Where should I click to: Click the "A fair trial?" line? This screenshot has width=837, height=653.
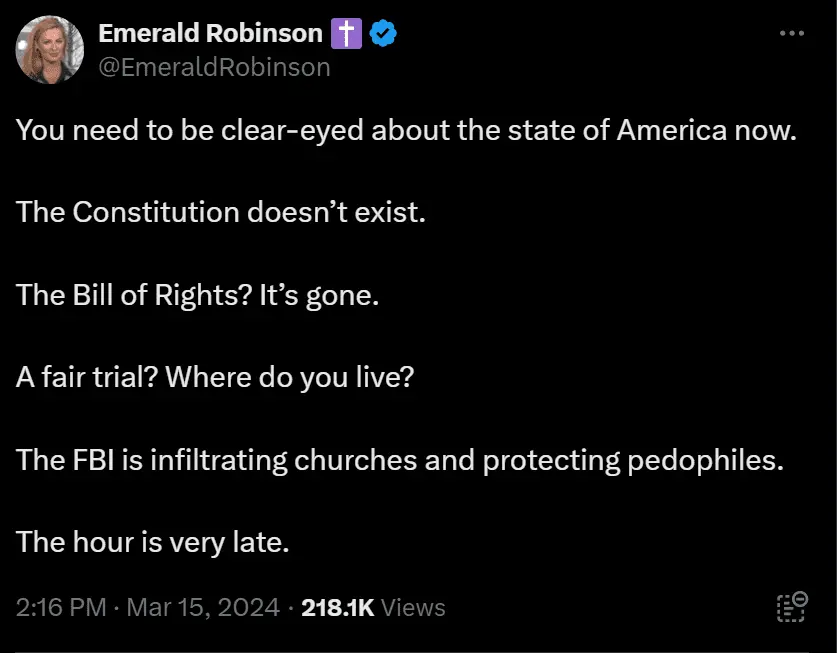(214, 377)
